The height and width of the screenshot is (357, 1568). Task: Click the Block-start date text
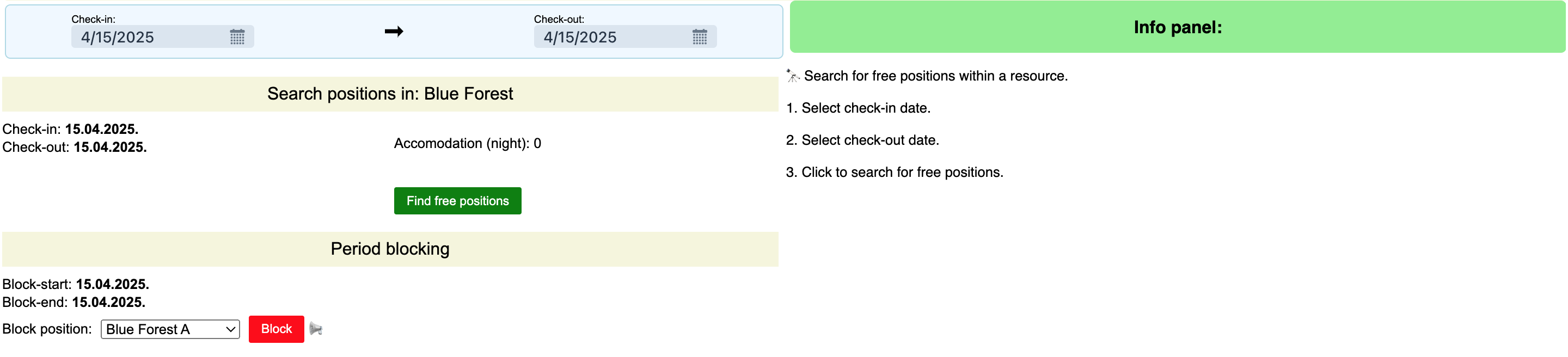tap(112, 284)
